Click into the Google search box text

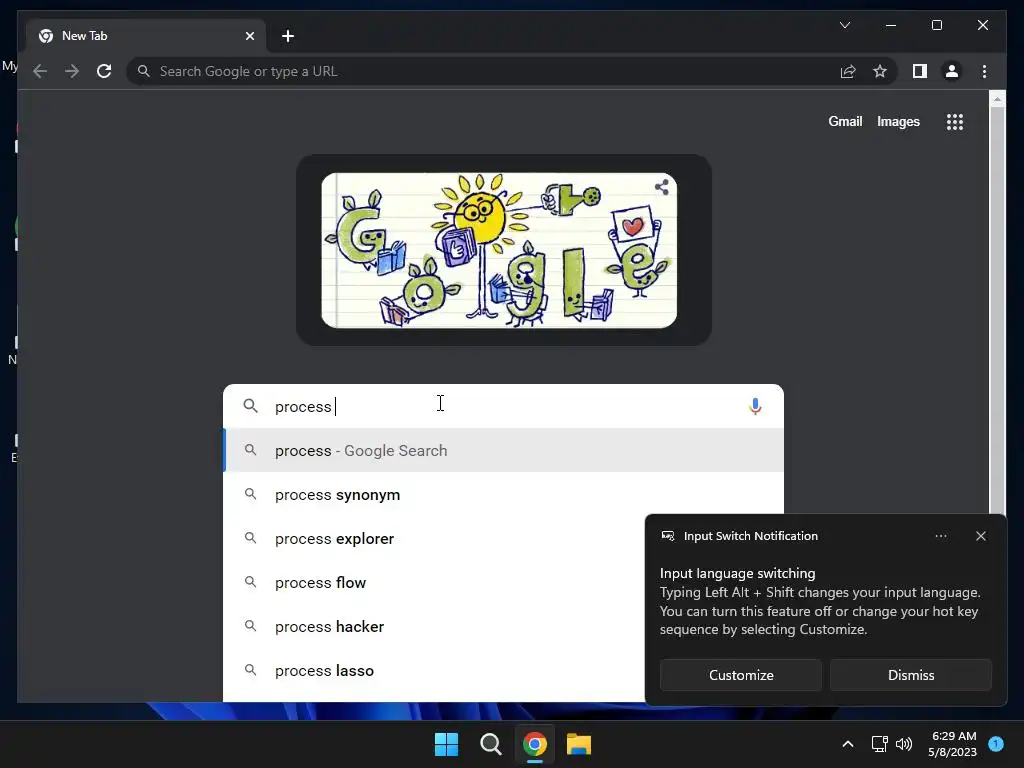(503, 406)
